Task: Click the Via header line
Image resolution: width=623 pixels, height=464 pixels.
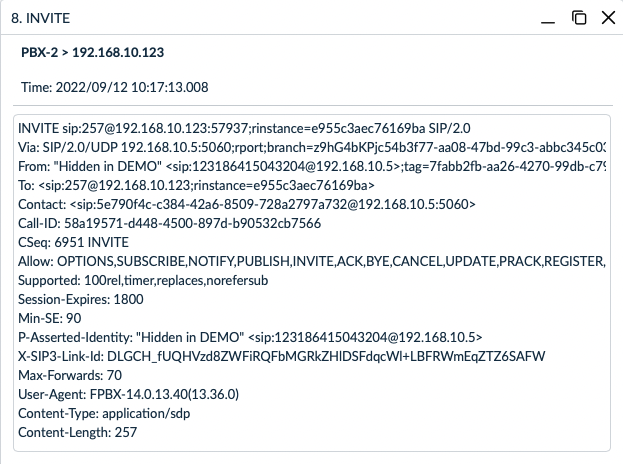Action: click(312, 147)
